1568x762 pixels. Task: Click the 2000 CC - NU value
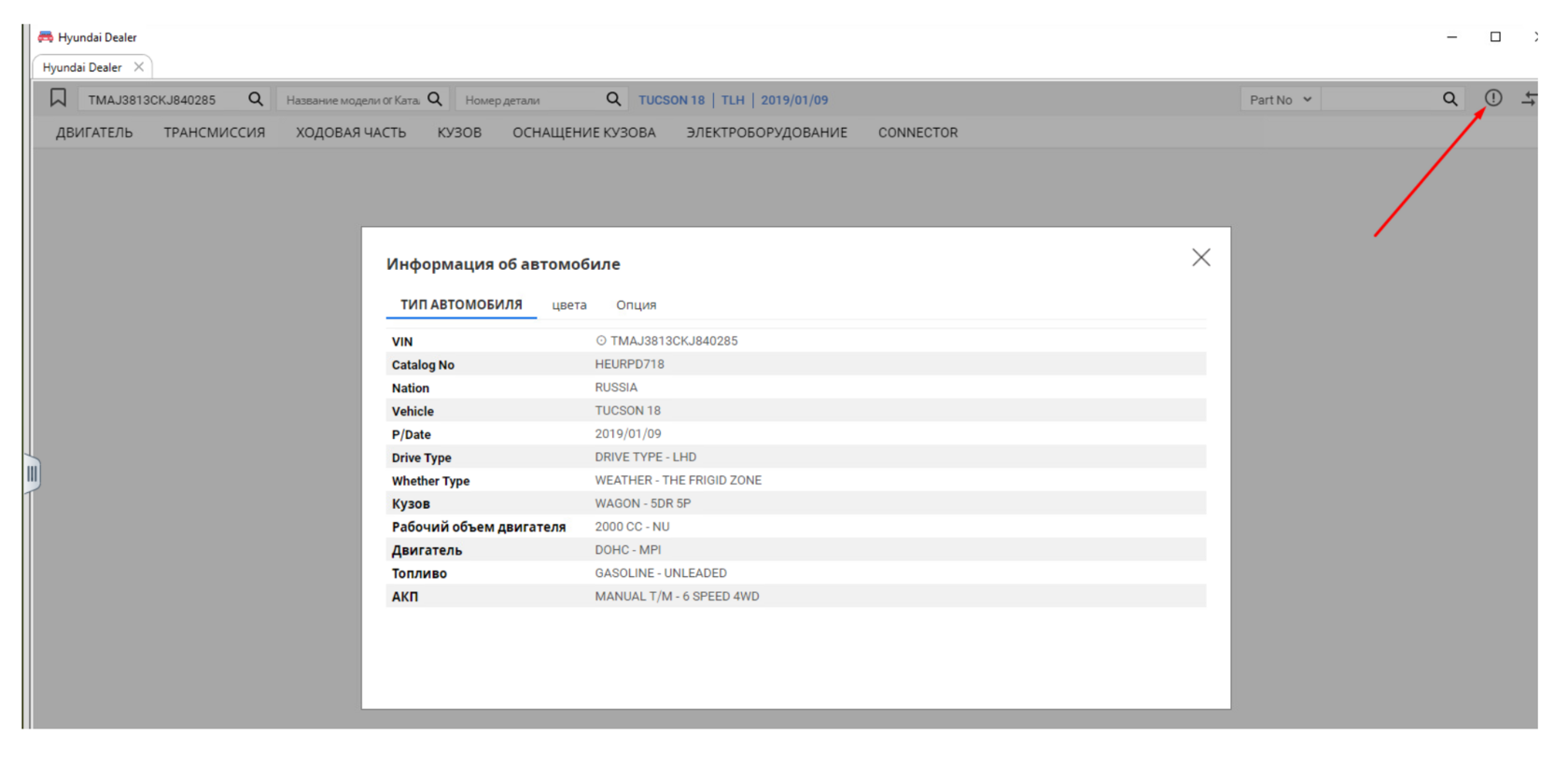coord(633,527)
